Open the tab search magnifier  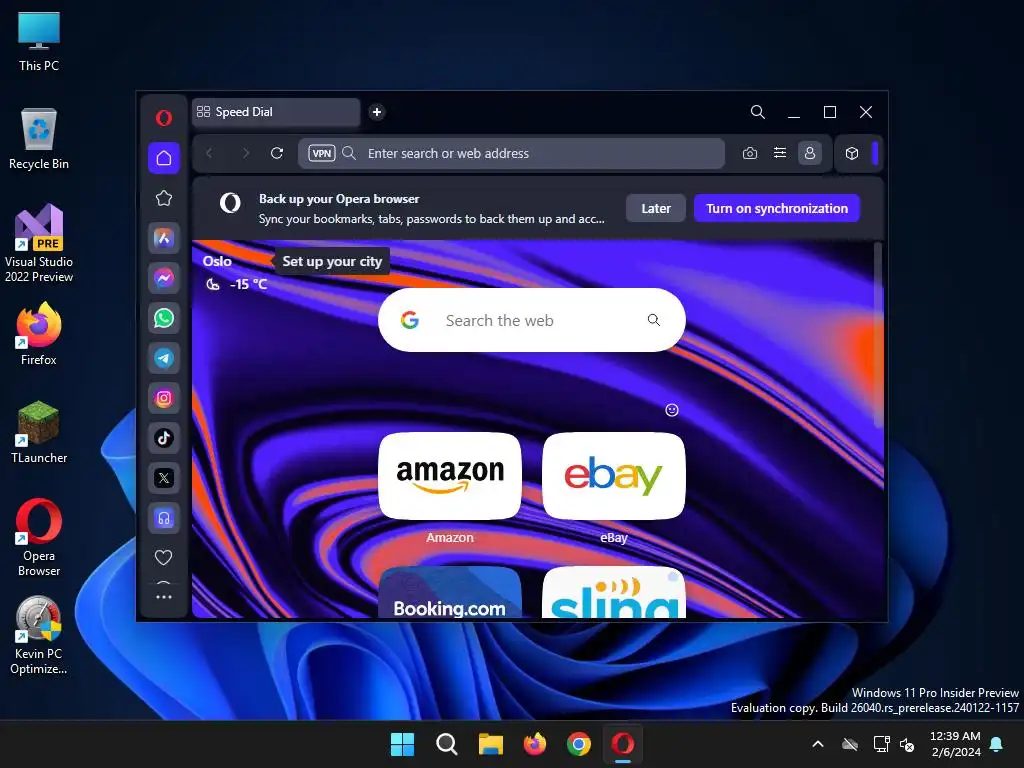coord(758,112)
